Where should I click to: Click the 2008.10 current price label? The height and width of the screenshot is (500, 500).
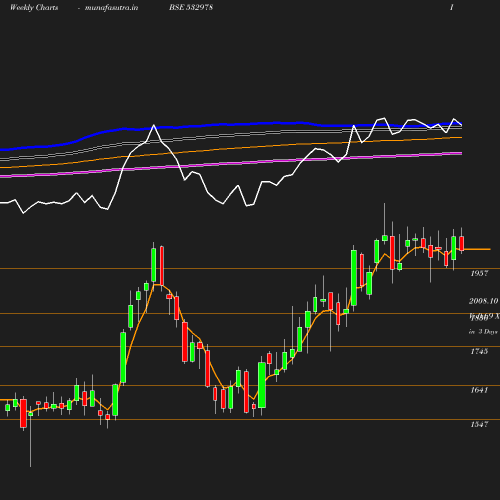[x=483, y=301]
